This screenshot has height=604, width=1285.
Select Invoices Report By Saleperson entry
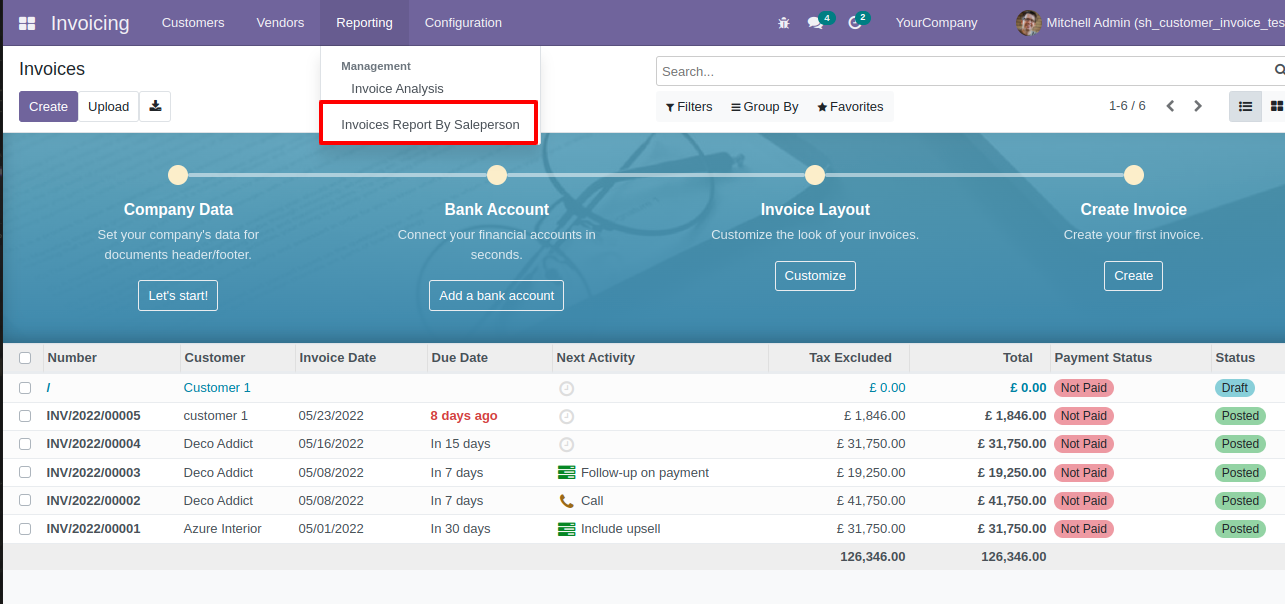pyautogui.click(x=430, y=125)
